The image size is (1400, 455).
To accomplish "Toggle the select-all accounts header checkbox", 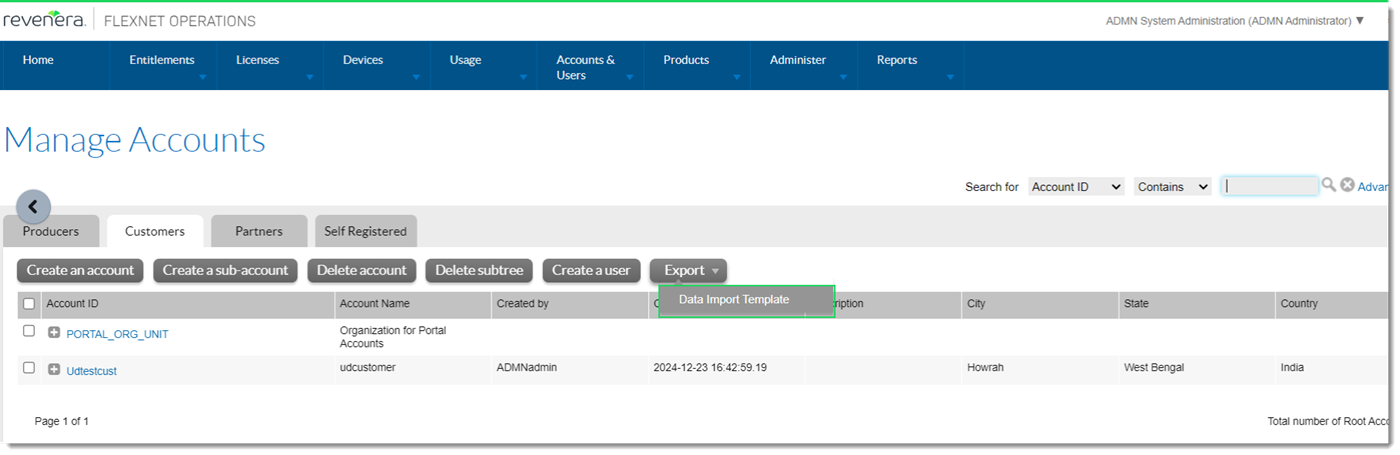I will point(29,304).
